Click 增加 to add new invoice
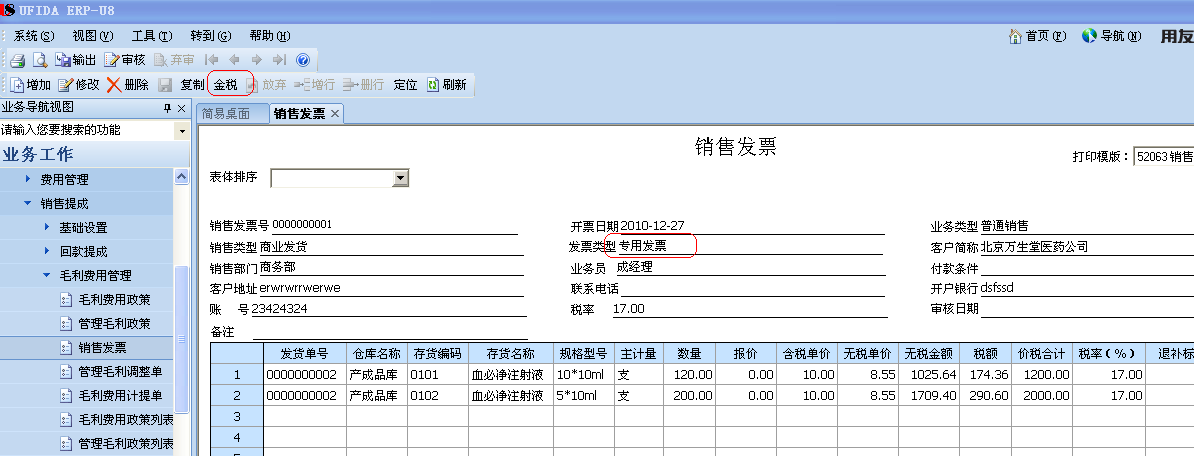Screen dimensions: 1194x456 click(x=30, y=85)
